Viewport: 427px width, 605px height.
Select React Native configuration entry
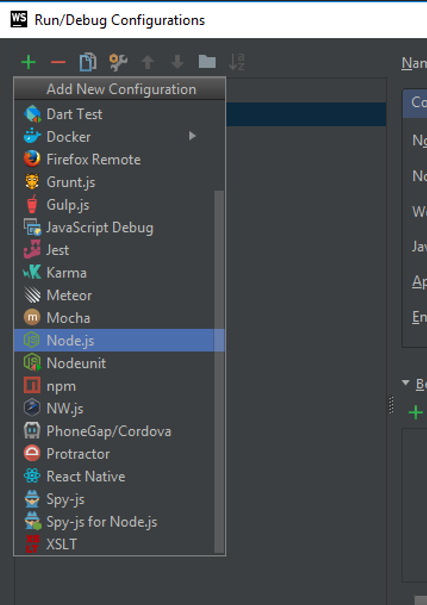tap(119, 477)
